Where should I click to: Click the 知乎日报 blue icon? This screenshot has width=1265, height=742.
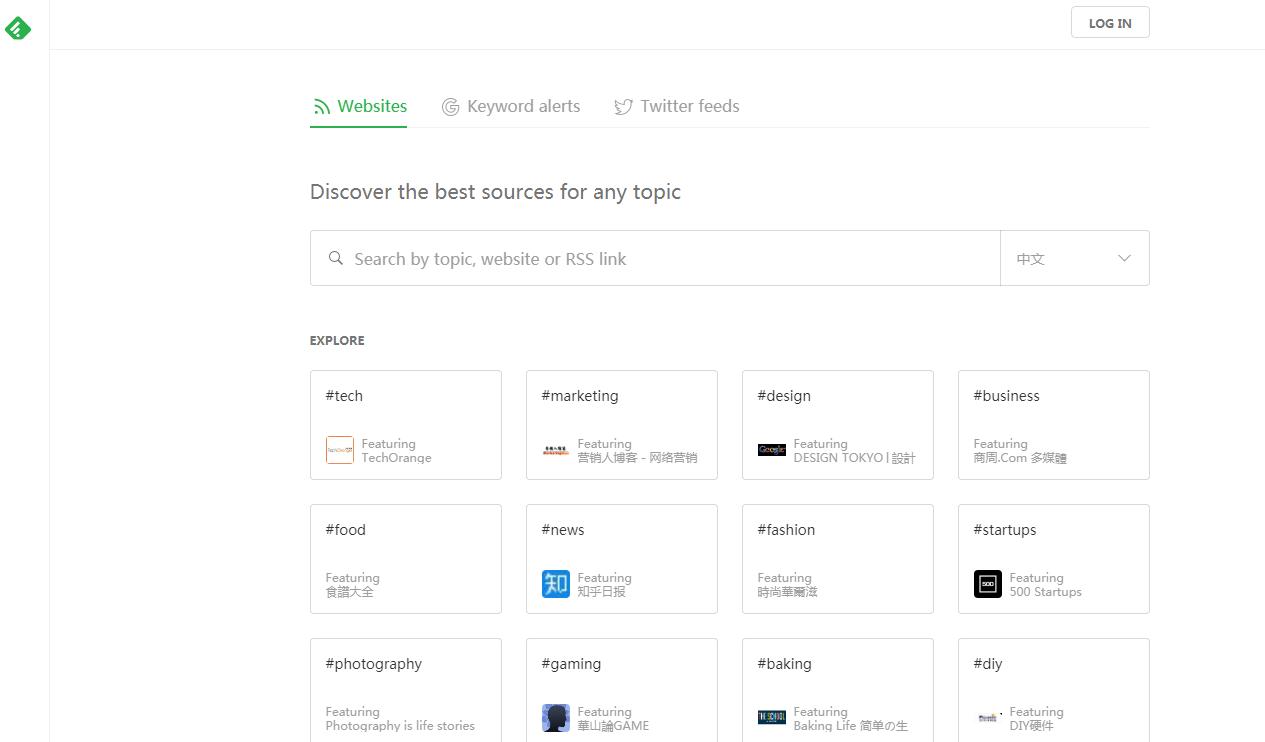[x=556, y=584]
